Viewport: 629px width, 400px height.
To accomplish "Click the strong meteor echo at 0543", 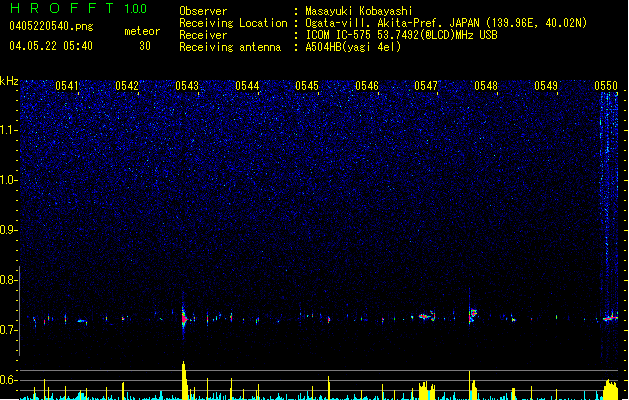I will 184,319.
